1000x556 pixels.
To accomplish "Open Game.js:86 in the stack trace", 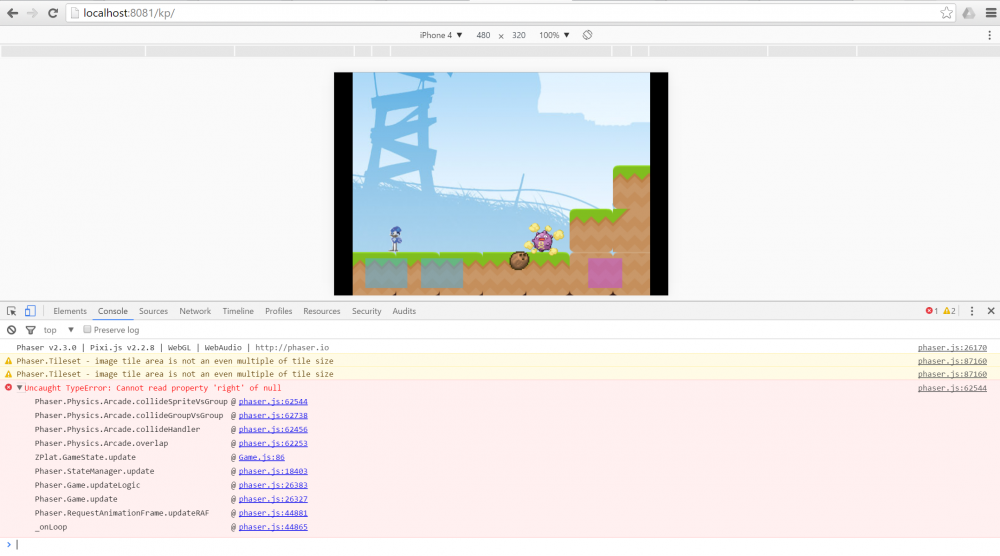I will (x=261, y=457).
